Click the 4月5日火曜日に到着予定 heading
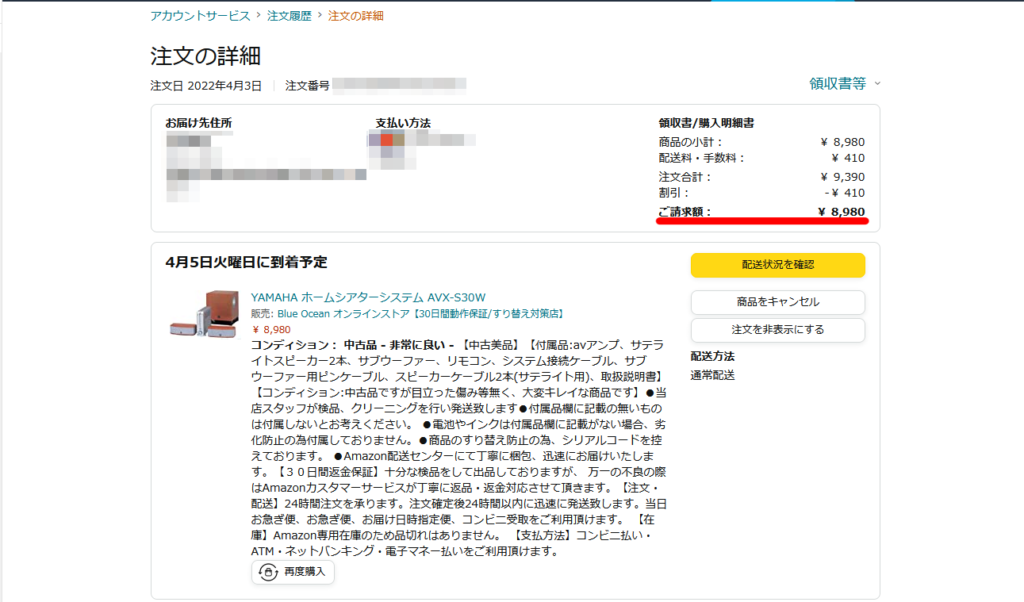 [x=246, y=262]
